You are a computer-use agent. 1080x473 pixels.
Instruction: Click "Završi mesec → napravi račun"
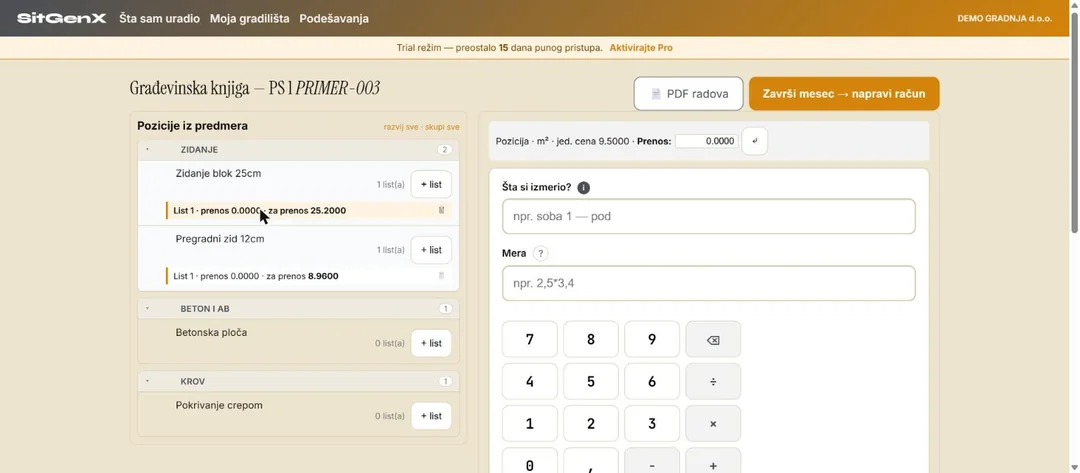point(844,94)
